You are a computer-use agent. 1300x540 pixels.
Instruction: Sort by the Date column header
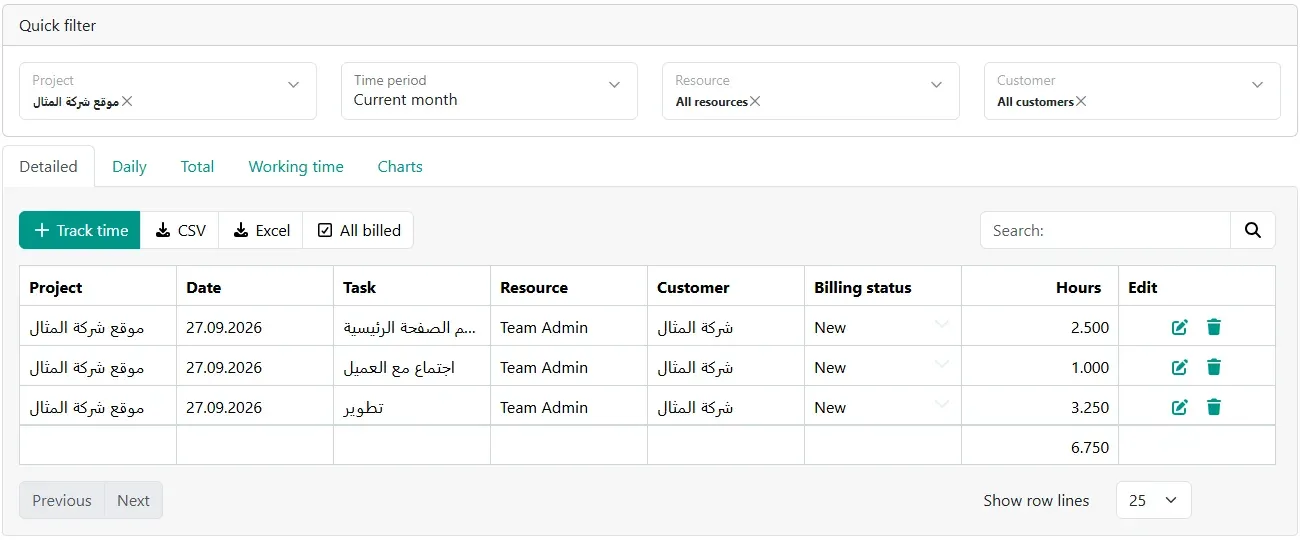click(x=255, y=287)
